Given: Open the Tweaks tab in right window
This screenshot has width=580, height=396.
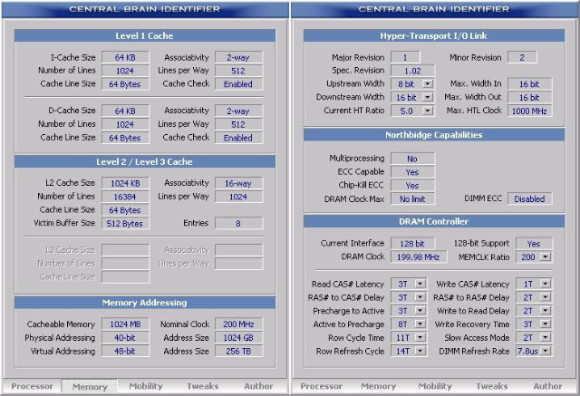Looking at the screenshot, I should point(492,386).
